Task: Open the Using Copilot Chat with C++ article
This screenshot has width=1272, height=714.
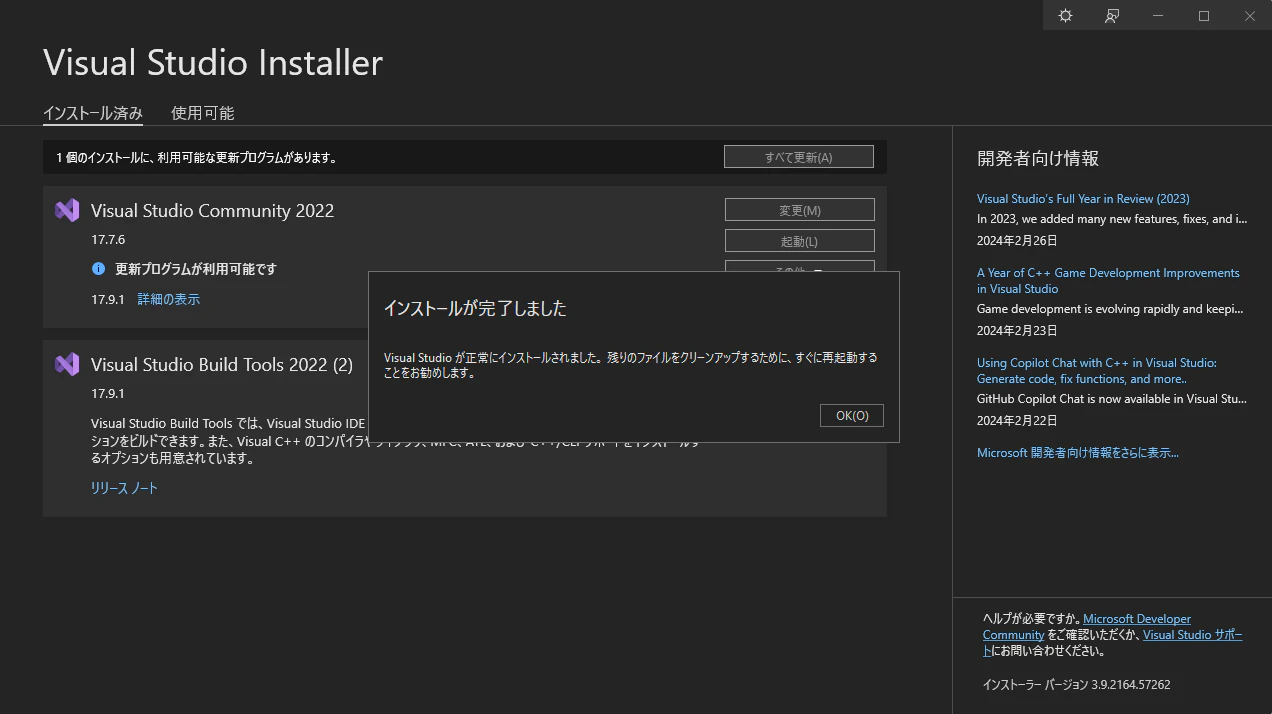Action: point(1097,371)
